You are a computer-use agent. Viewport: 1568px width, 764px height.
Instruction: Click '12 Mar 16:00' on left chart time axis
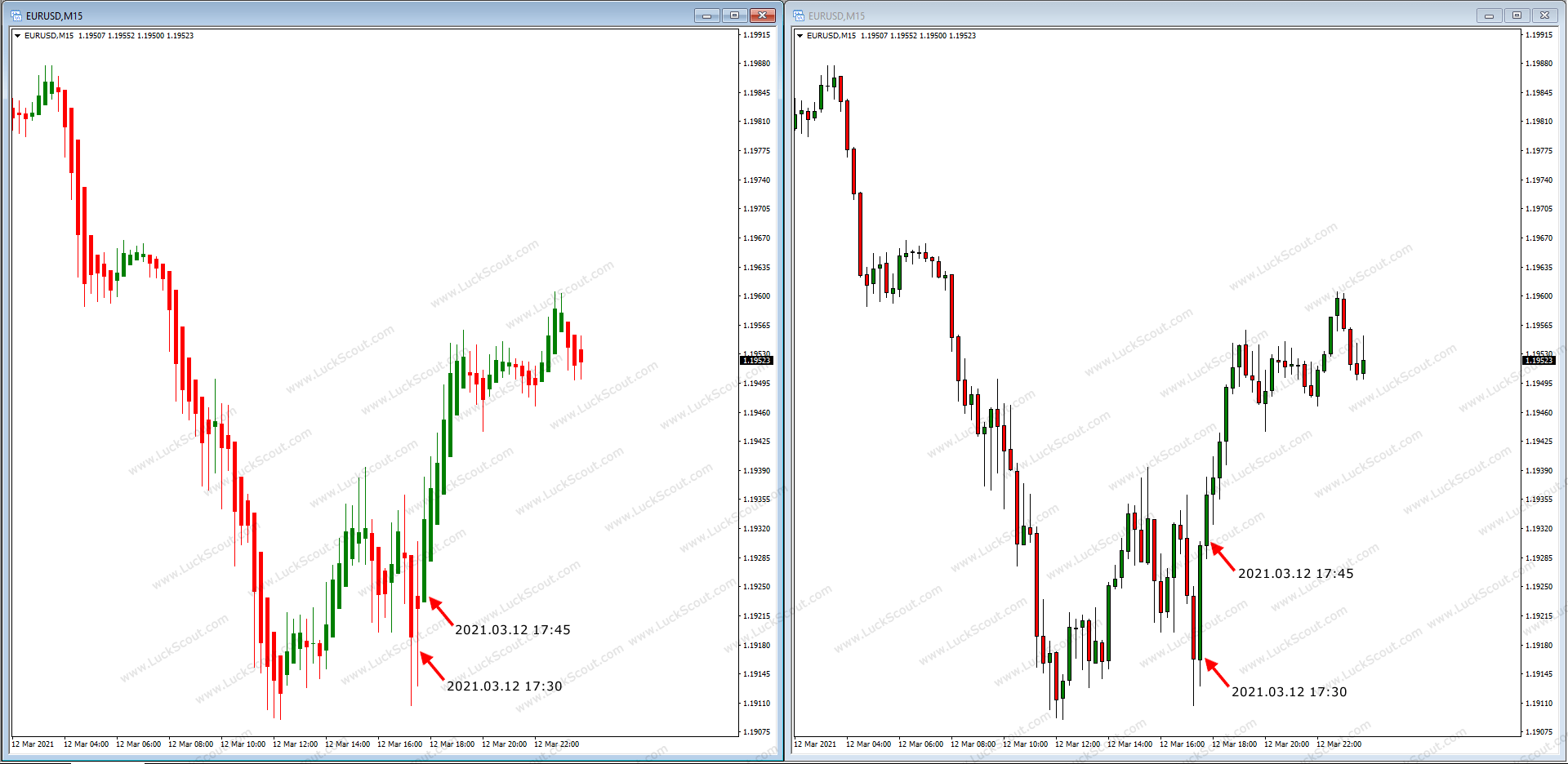[399, 744]
